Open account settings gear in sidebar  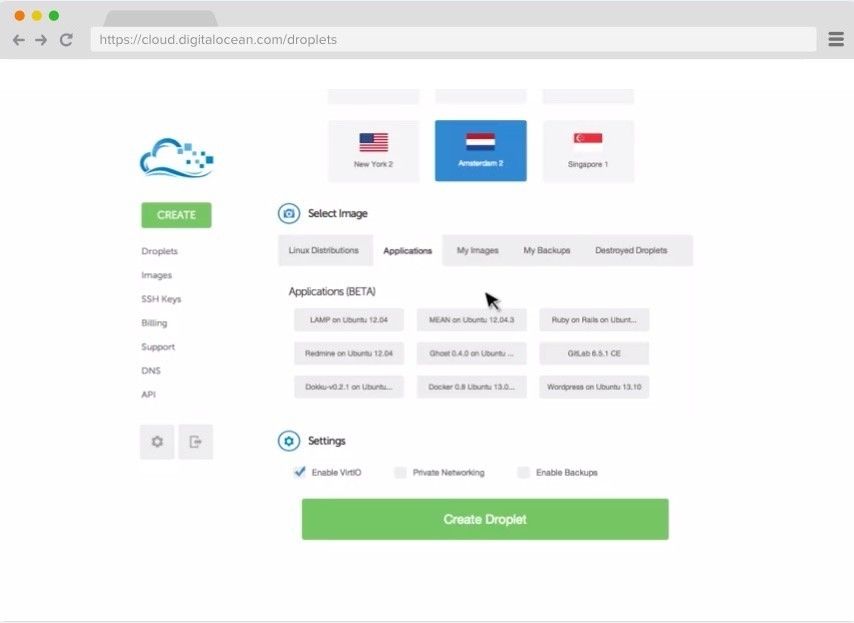point(157,442)
